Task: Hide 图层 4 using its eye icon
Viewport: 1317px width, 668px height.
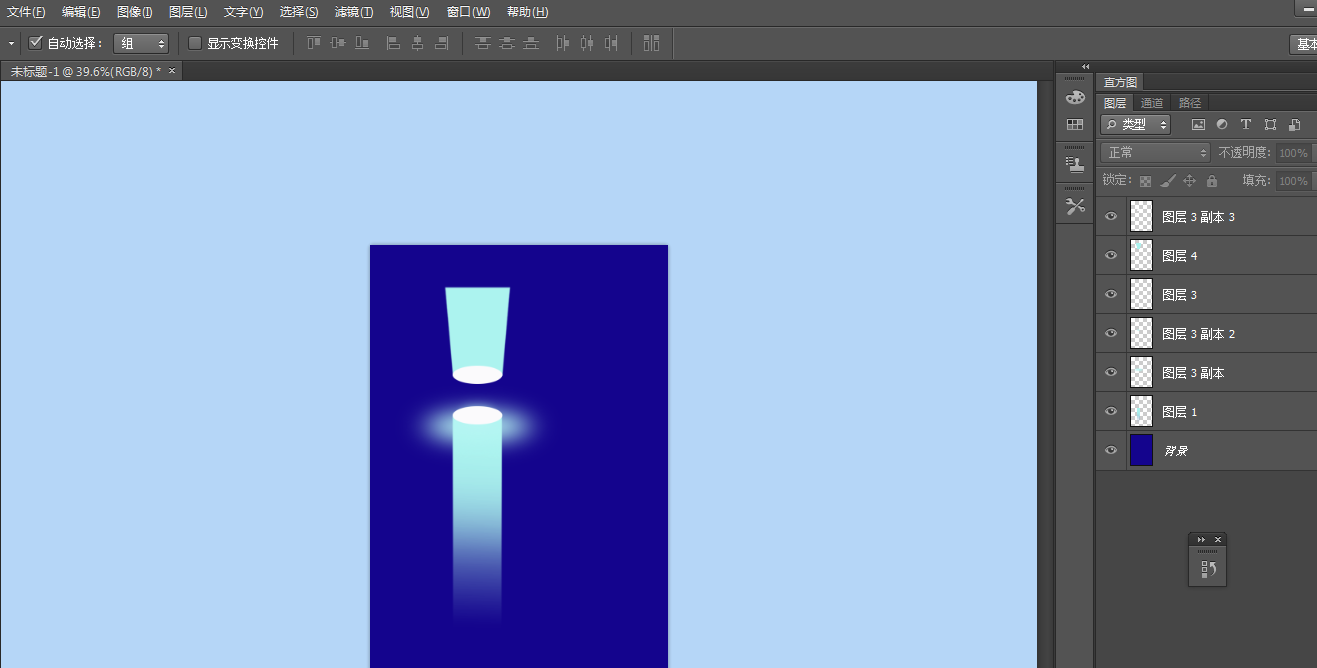Action: pyautogui.click(x=1110, y=255)
